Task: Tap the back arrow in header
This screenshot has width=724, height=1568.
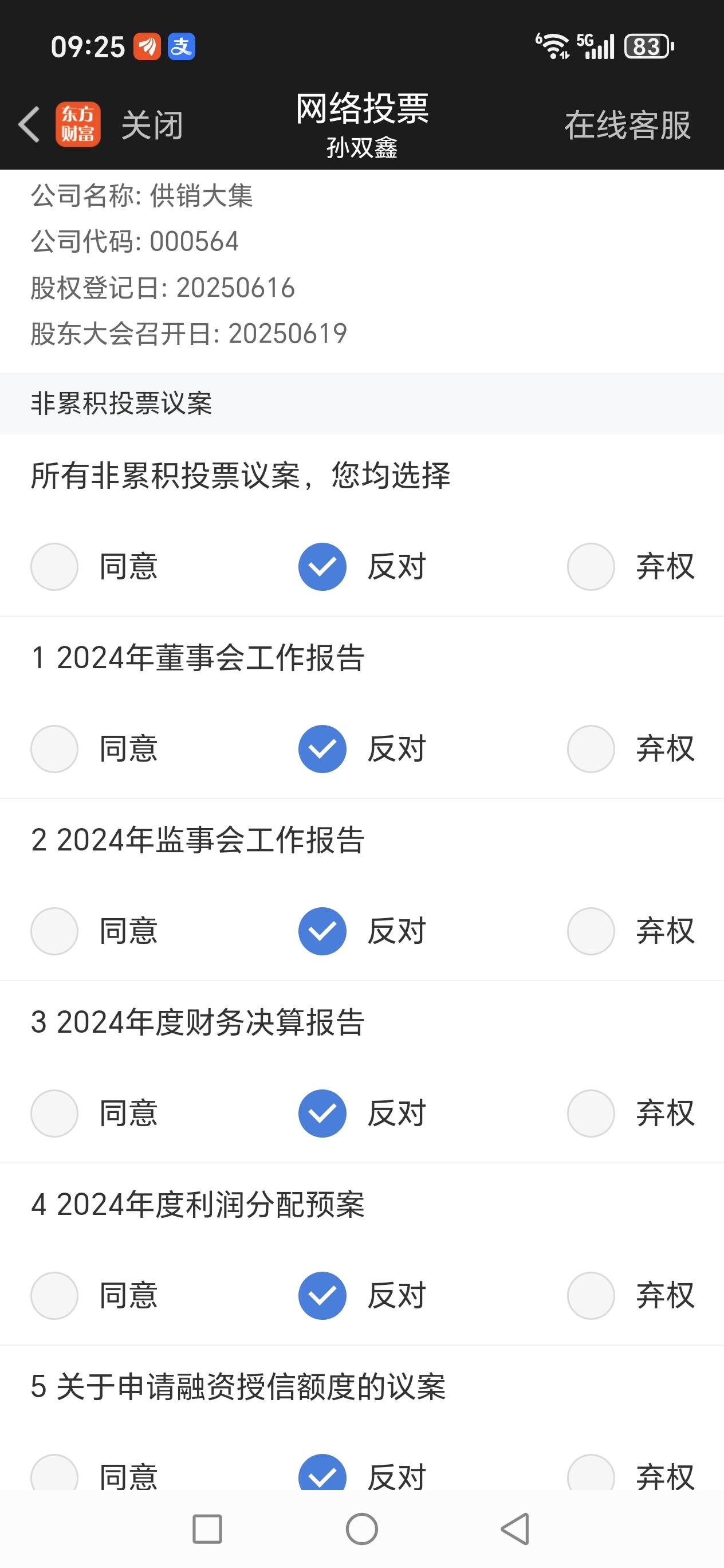Action: click(29, 124)
